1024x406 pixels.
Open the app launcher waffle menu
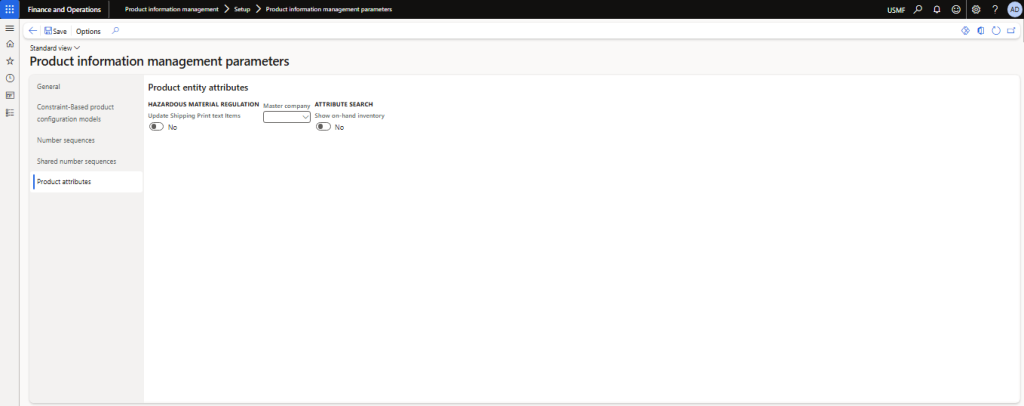tap(10, 9)
